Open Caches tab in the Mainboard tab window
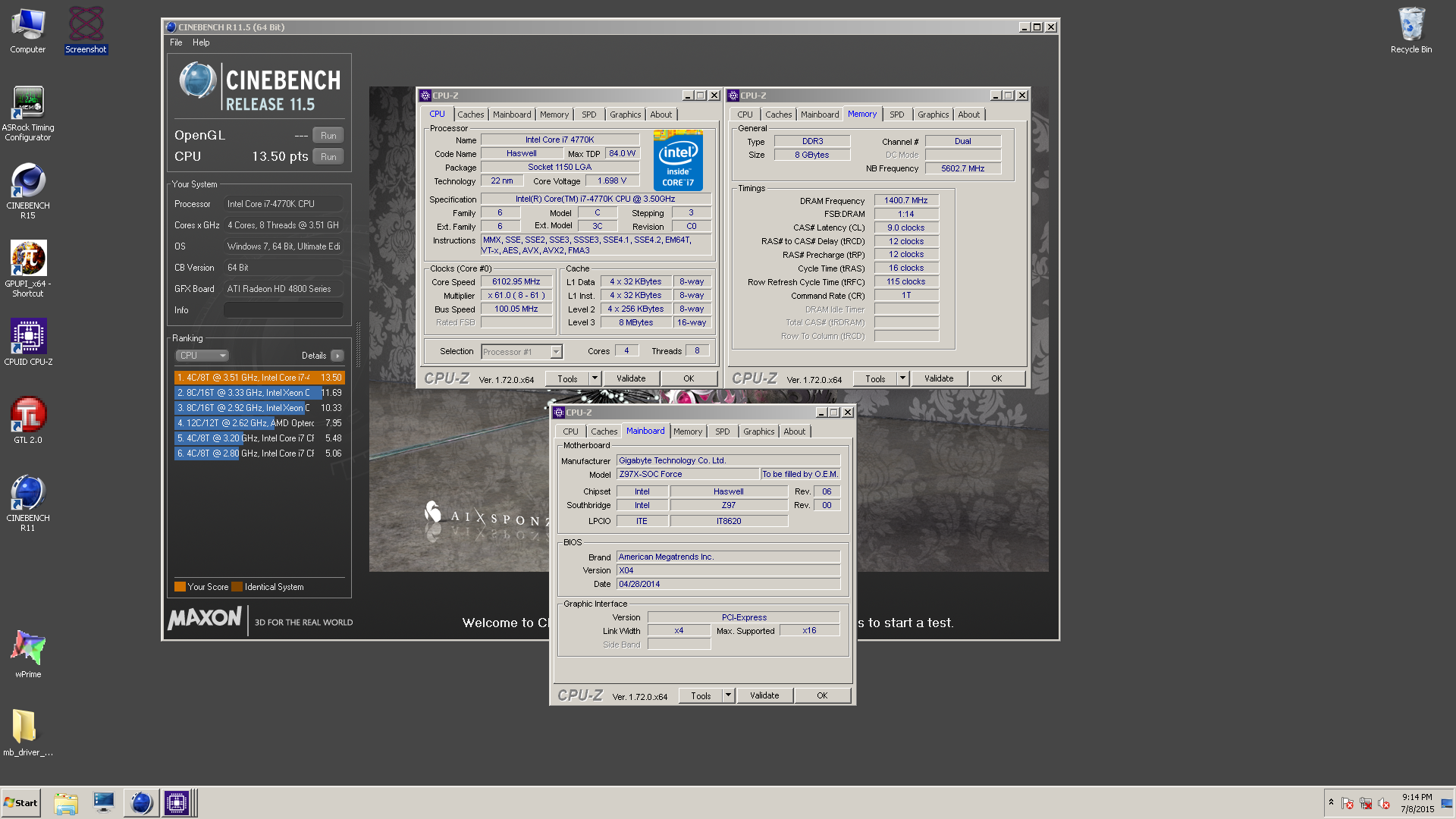The image size is (1456, 819). click(604, 431)
